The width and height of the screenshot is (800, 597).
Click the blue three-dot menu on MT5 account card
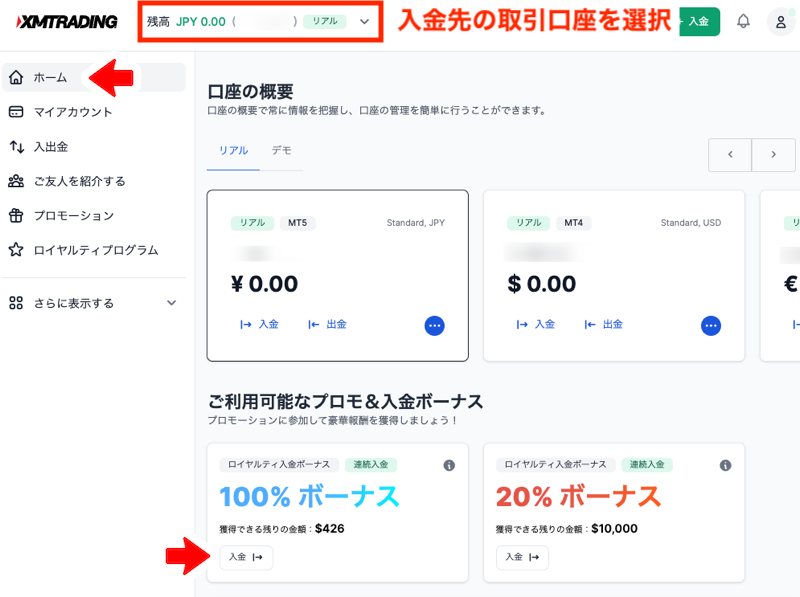click(x=434, y=326)
